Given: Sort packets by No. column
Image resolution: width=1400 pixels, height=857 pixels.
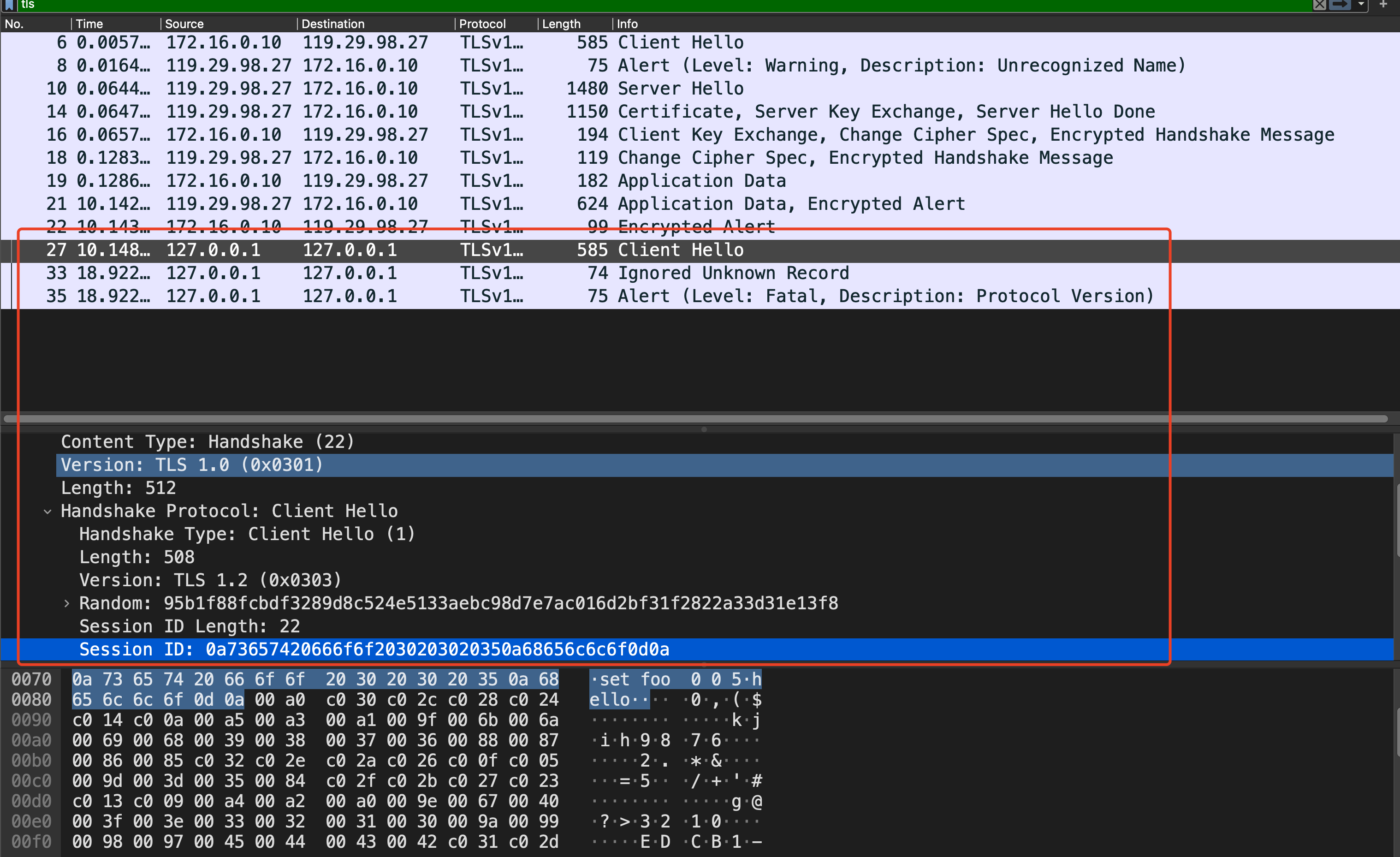Looking at the screenshot, I should pos(36,24).
